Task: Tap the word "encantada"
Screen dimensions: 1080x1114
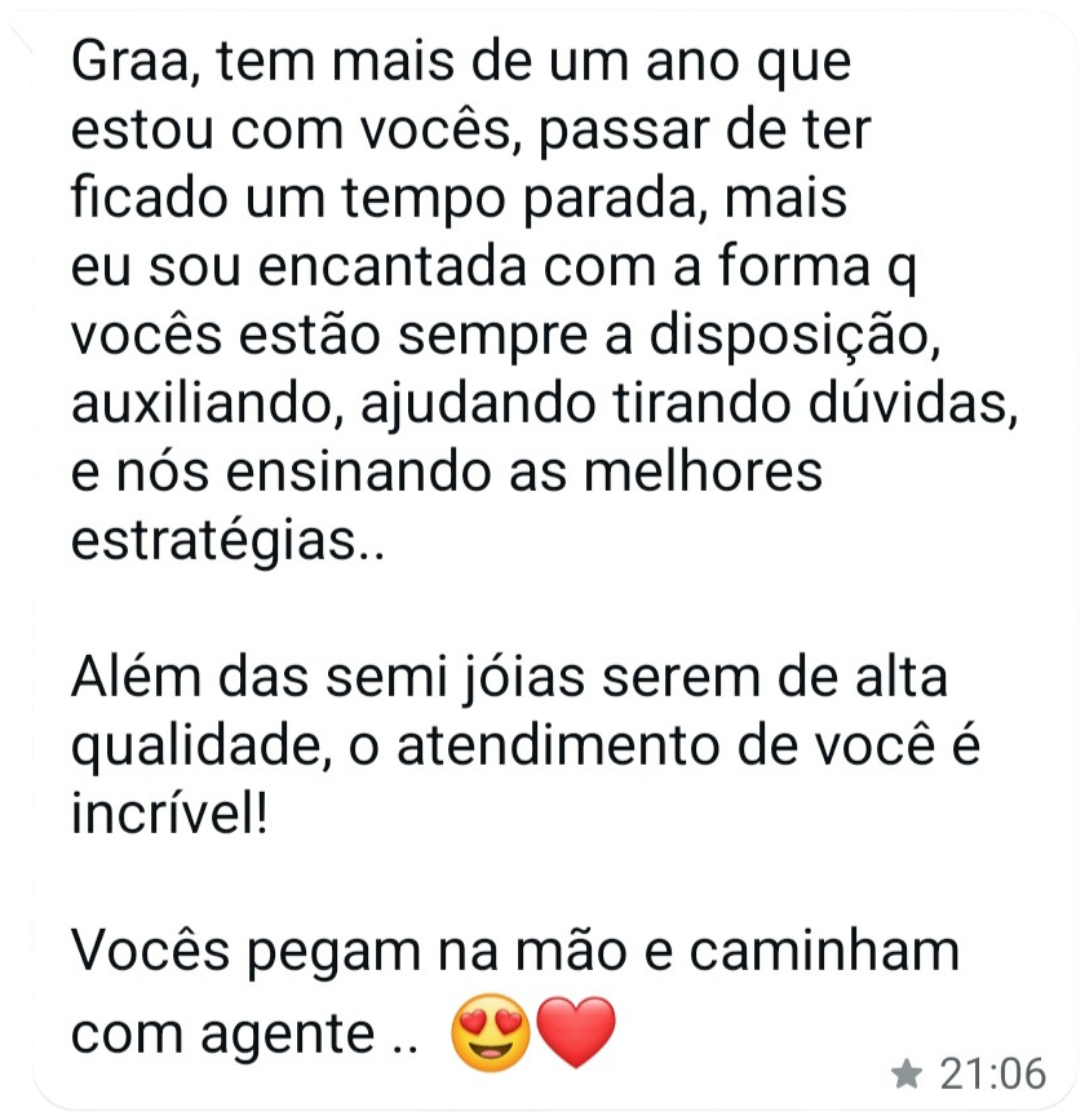Action: pyautogui.click(x=392, y=267)
